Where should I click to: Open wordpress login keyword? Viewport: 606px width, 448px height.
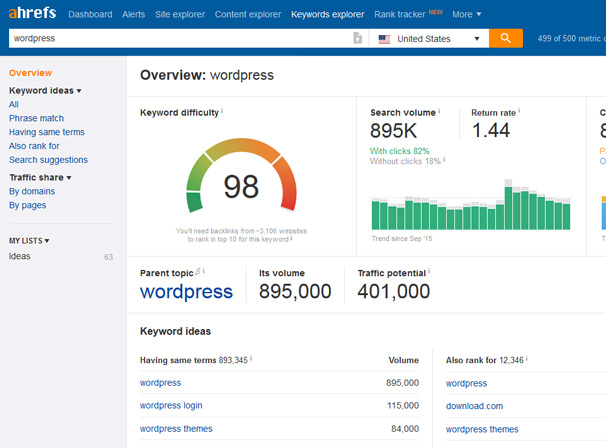(x=171, y=405)
